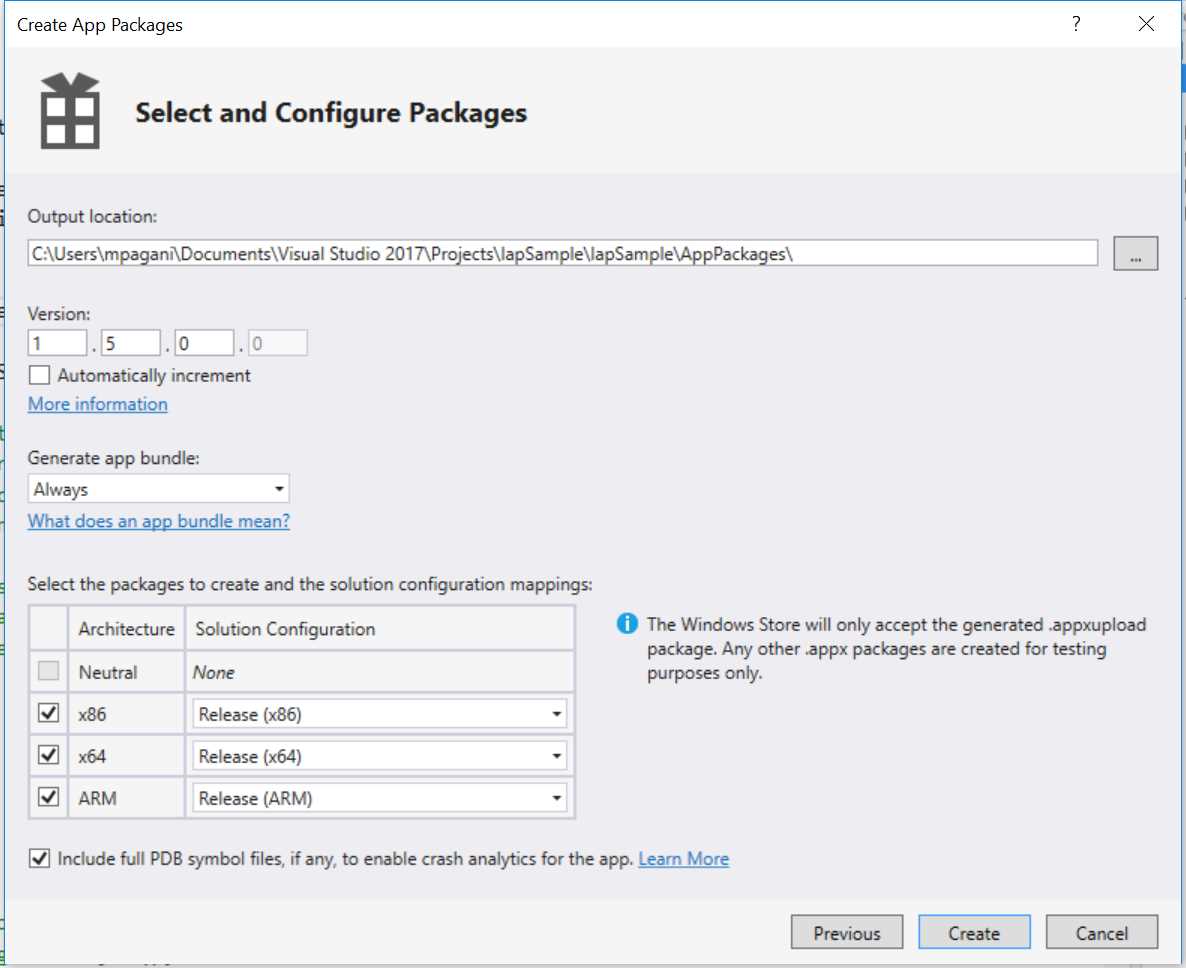Viewport: 1186px width, 968px height.
Task: Click the ellipsis button to browse output location
Action: [x=1135, y=253]
